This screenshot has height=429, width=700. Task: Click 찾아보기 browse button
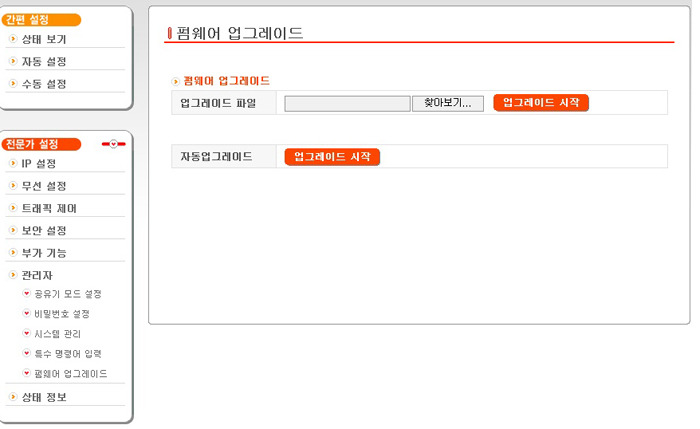[448, 104]
